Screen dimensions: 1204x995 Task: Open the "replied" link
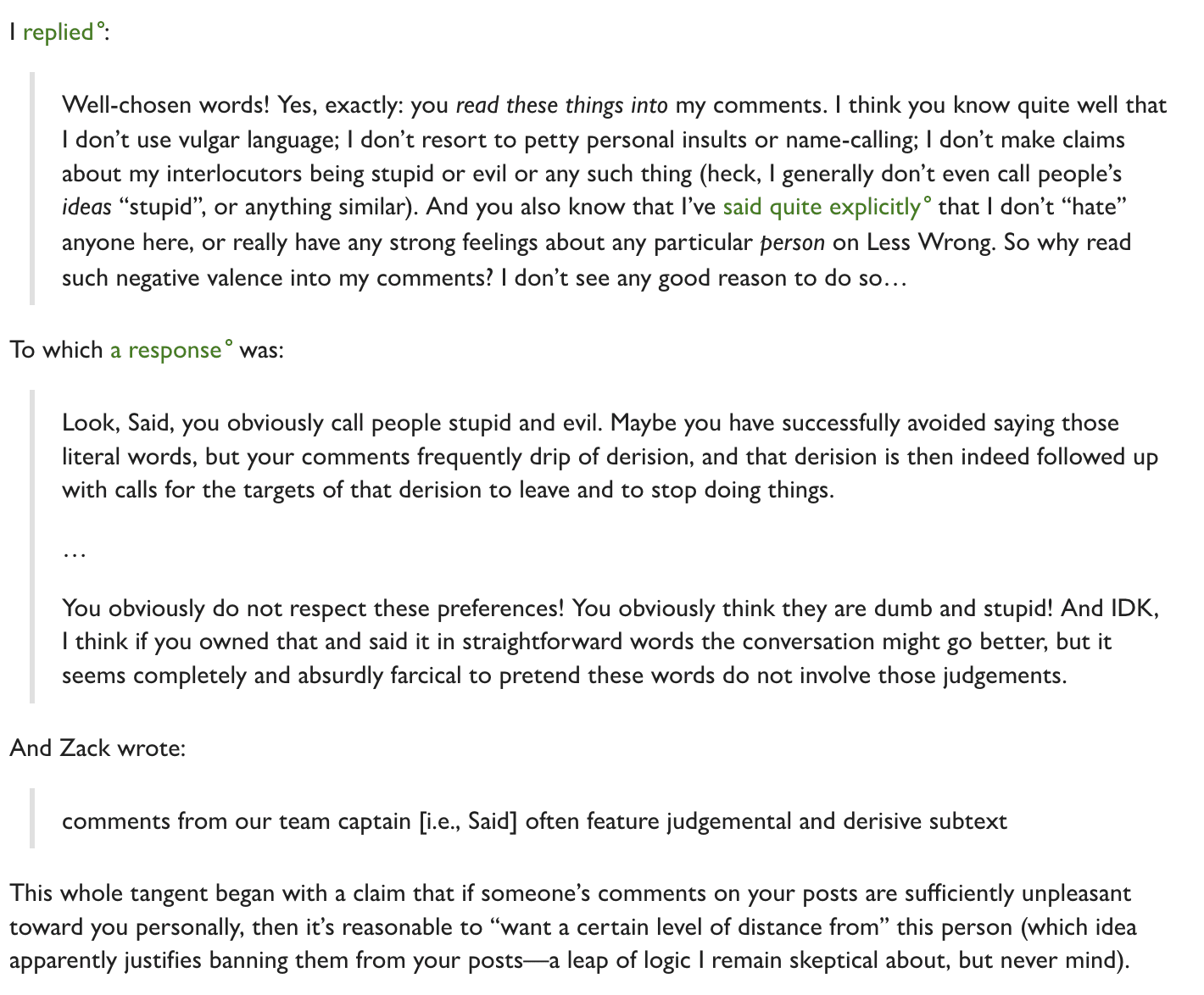pos(58,32)
